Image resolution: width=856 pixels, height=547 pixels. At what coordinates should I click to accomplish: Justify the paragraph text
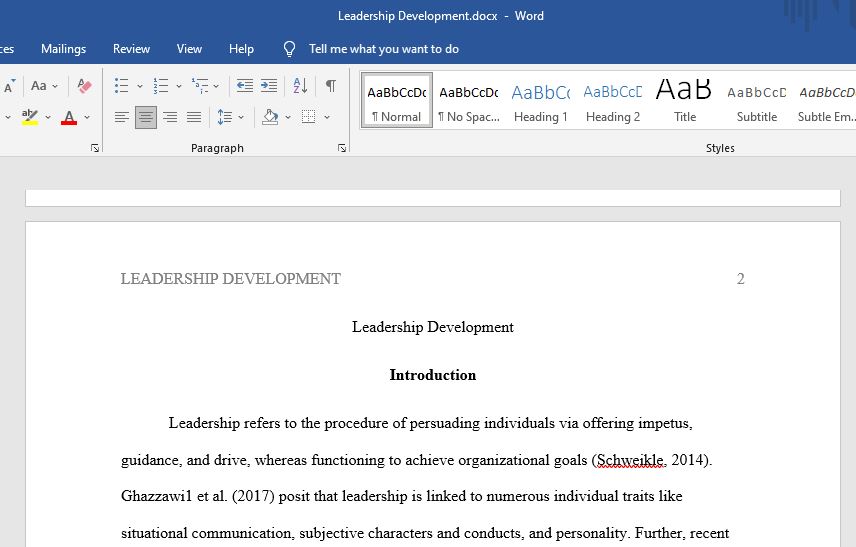pyautogui.click(x=194, y=117)
